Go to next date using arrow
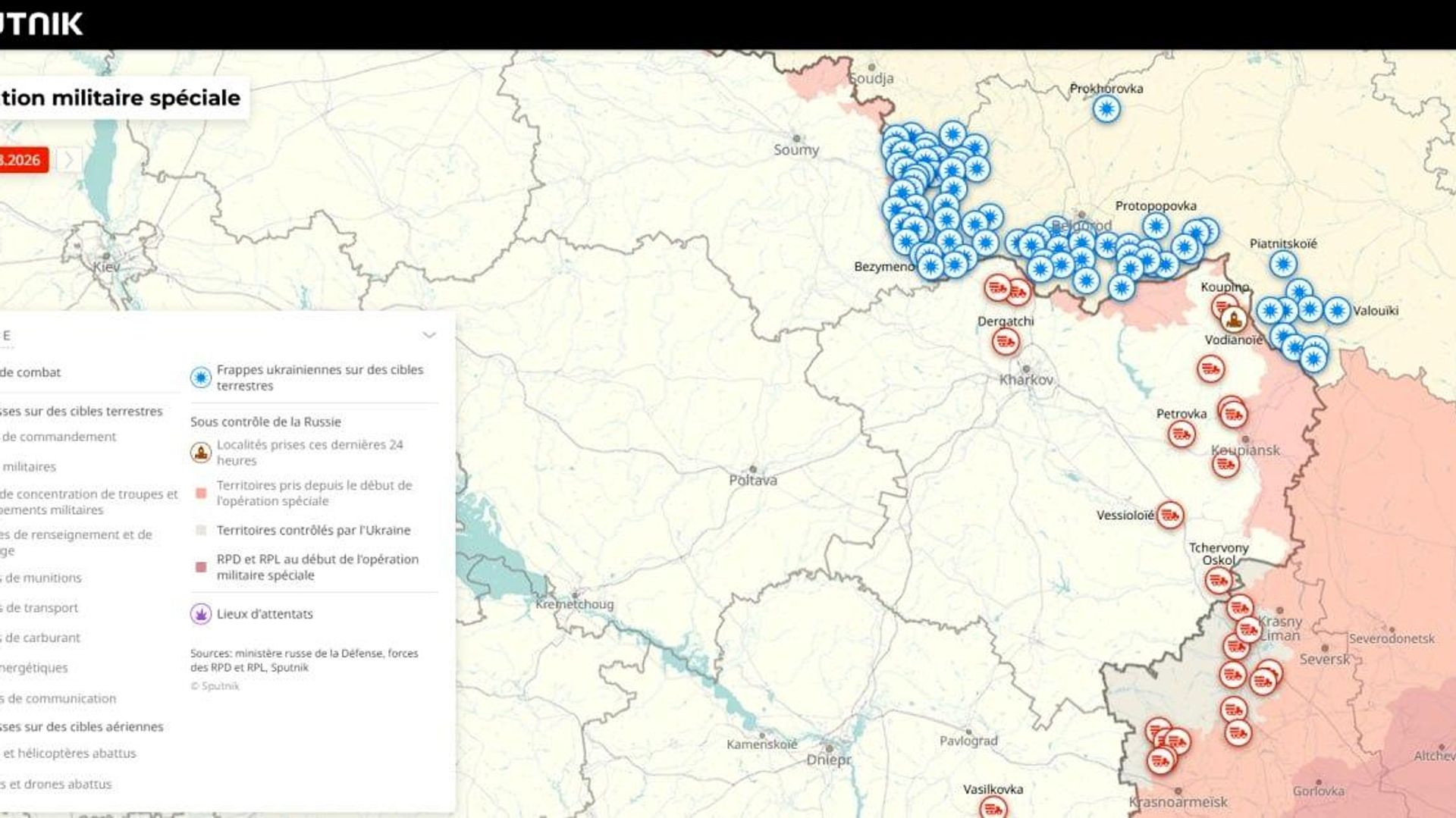Screen dimensions: 1456x818 click(x=69, y=160)
